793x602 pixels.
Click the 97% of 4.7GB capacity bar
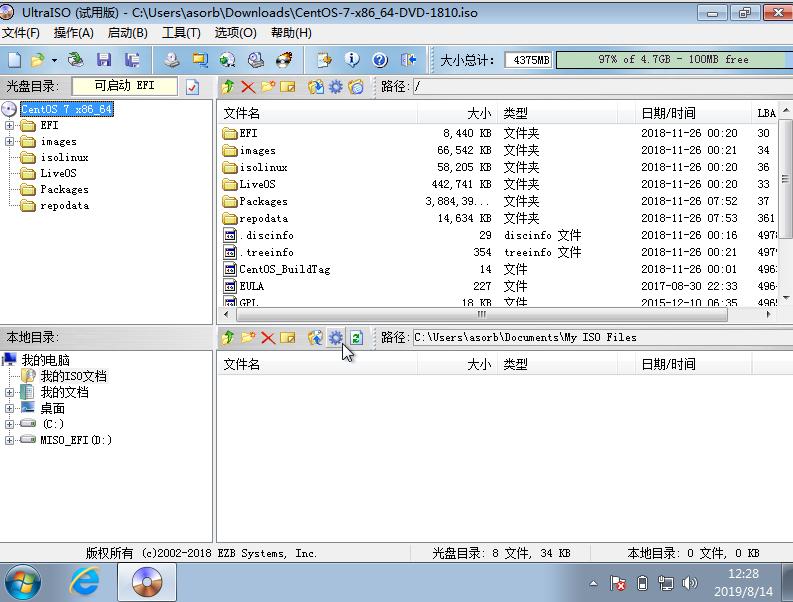pos(674,60)
